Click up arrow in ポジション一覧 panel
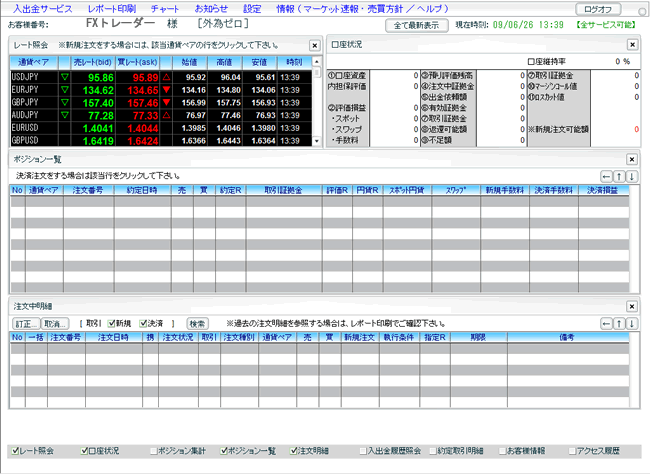The height and width of the screenshot is (474, 650). pos(619,177)
